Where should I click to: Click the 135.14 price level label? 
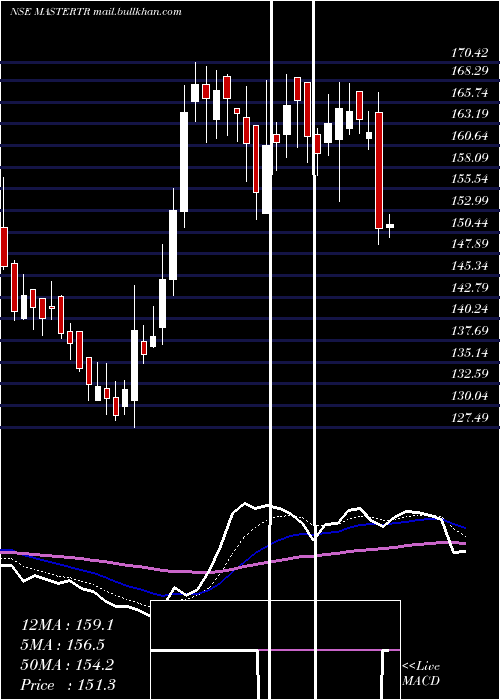(x=470, y=353)
